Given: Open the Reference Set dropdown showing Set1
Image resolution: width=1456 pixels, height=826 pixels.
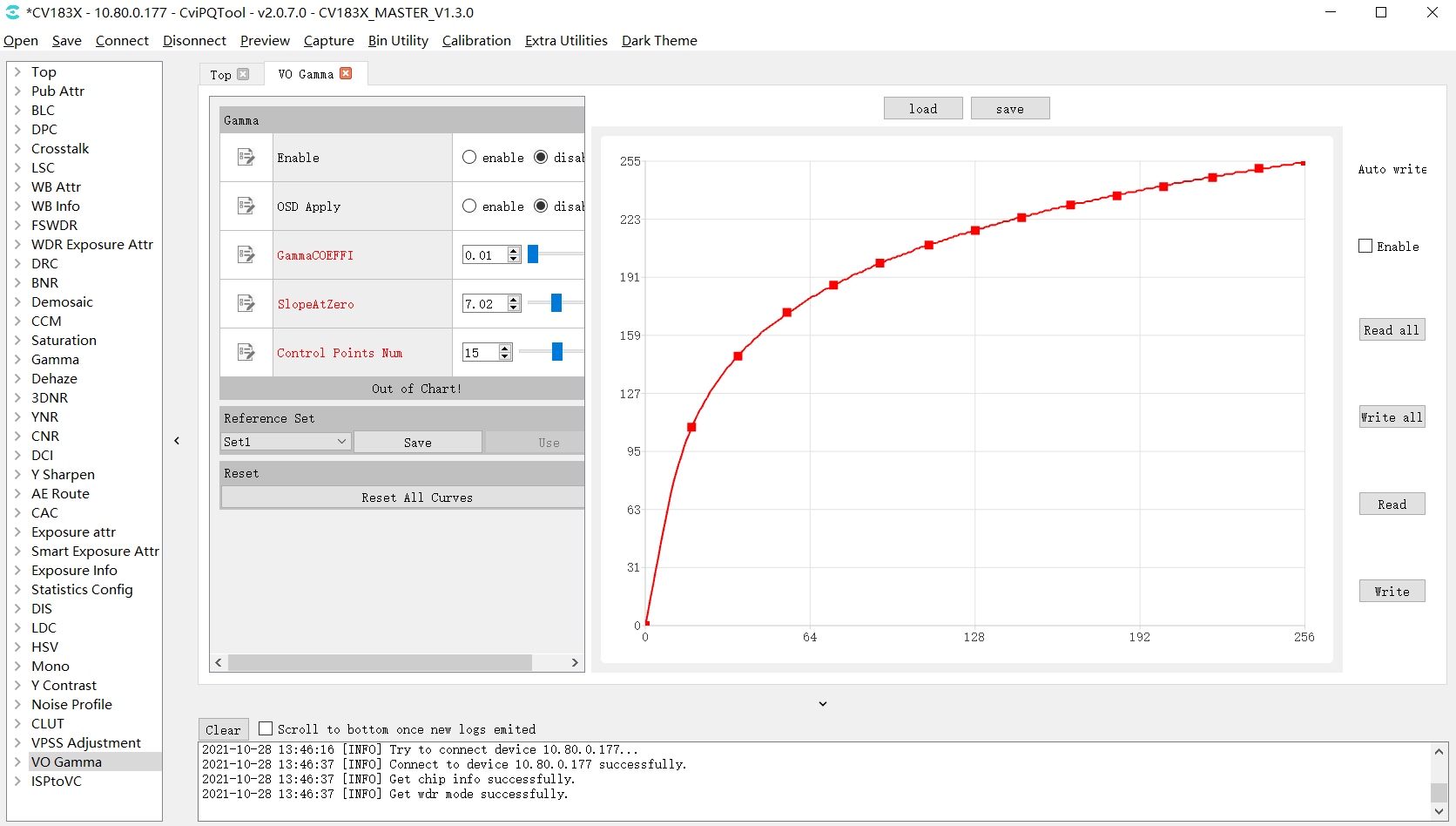Looking at the screenshot, I should pos(286,442).
